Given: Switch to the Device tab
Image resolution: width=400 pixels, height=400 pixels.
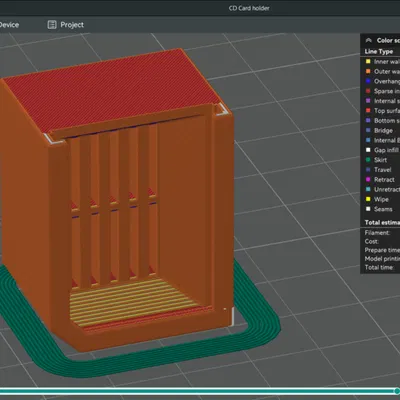Looking at the screenshot, I should 9,25.
